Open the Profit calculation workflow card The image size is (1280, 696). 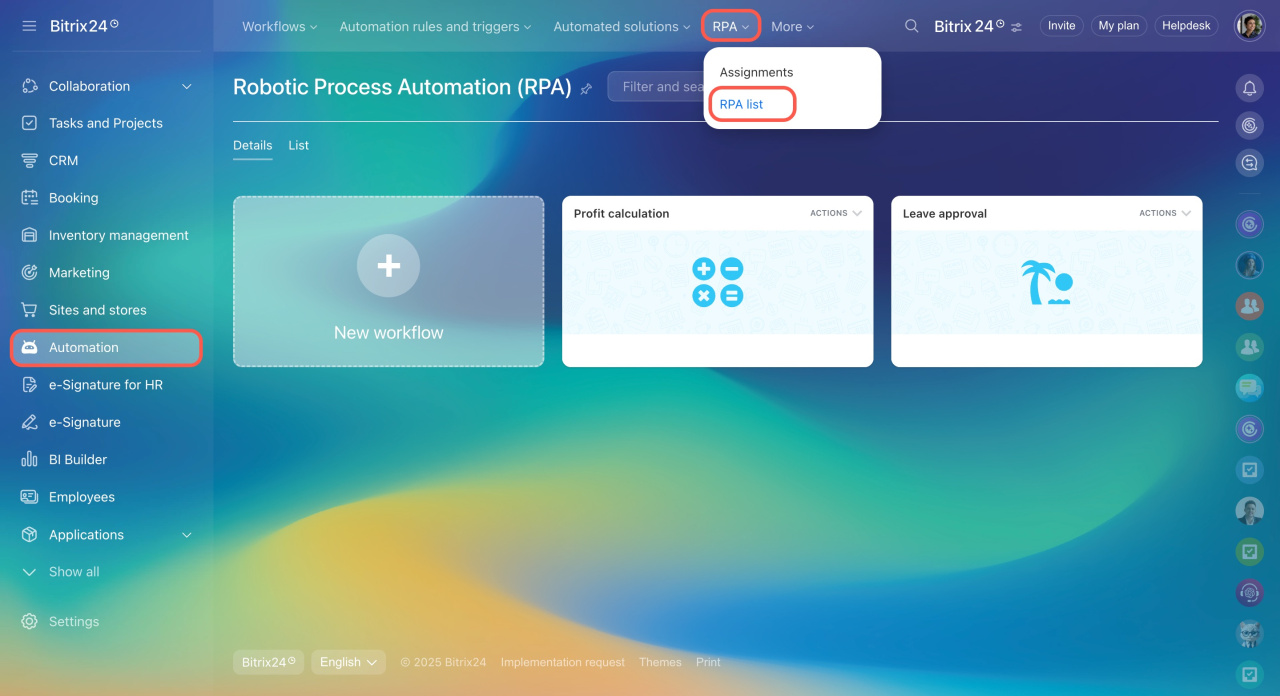(x=717, y=282)
